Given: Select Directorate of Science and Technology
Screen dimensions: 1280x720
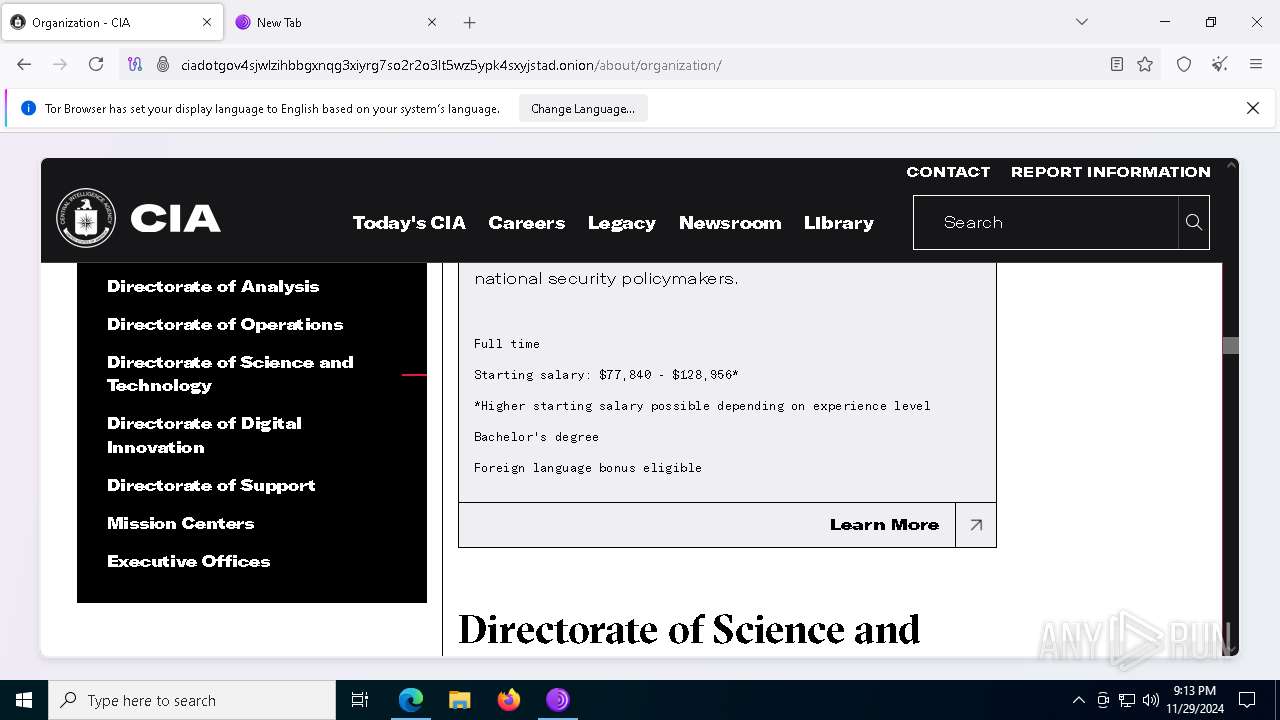Looking at the screenshot, I should 230,374.
